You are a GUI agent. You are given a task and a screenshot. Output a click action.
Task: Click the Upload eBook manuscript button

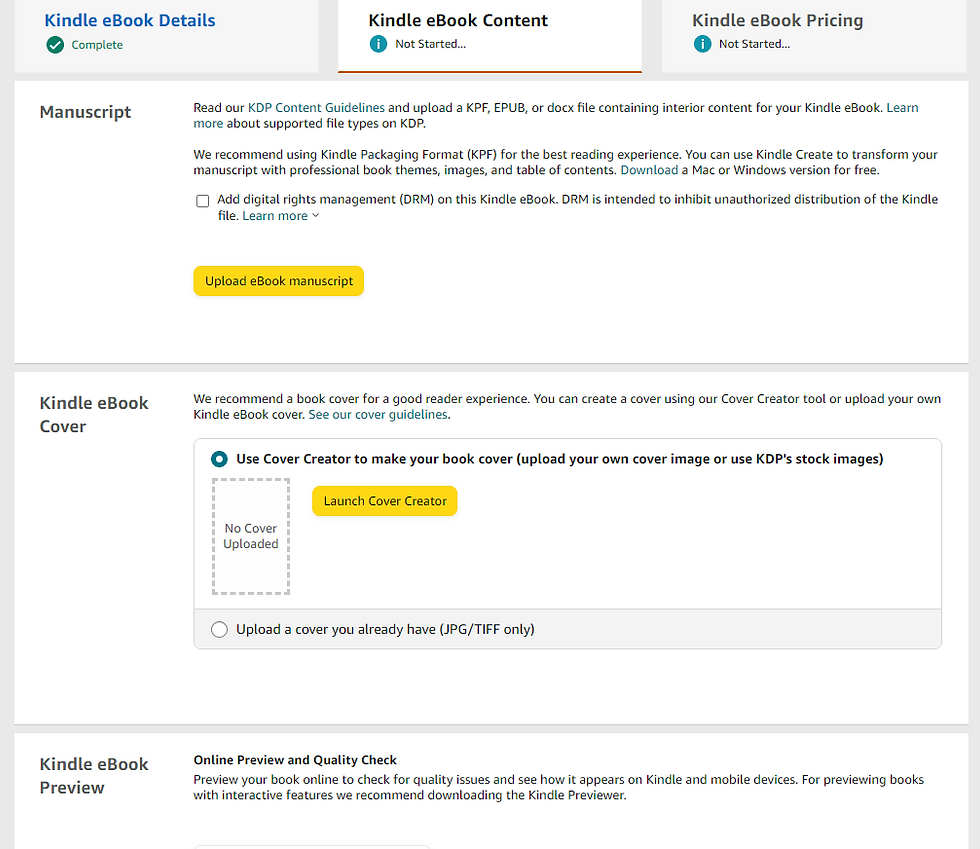[x=278, y=281]
